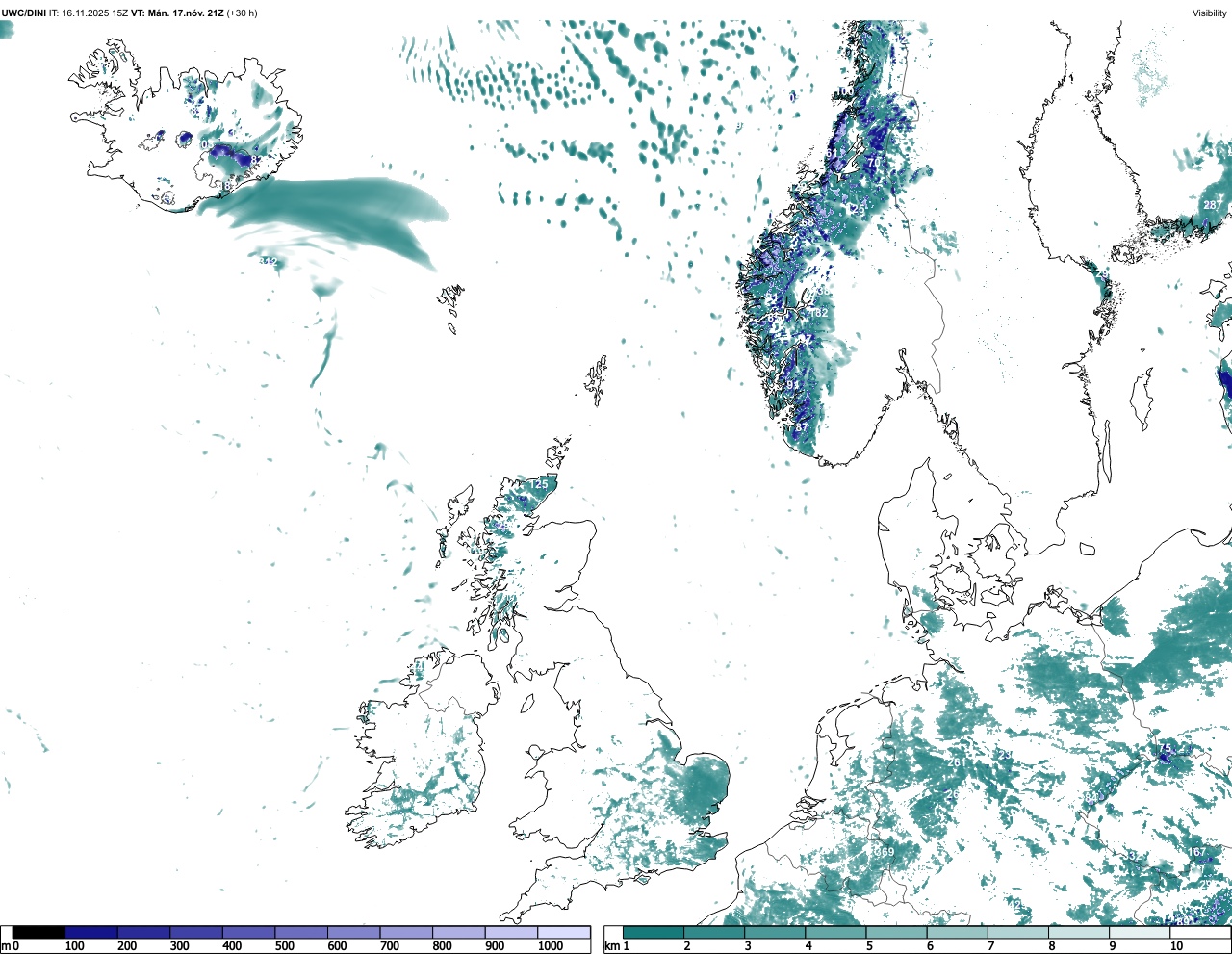Image resolution: width=1232 pixels, height=954 pixels.
Task: Click the 'm' unit label of metre scale
Action: (x=6, y=946)
